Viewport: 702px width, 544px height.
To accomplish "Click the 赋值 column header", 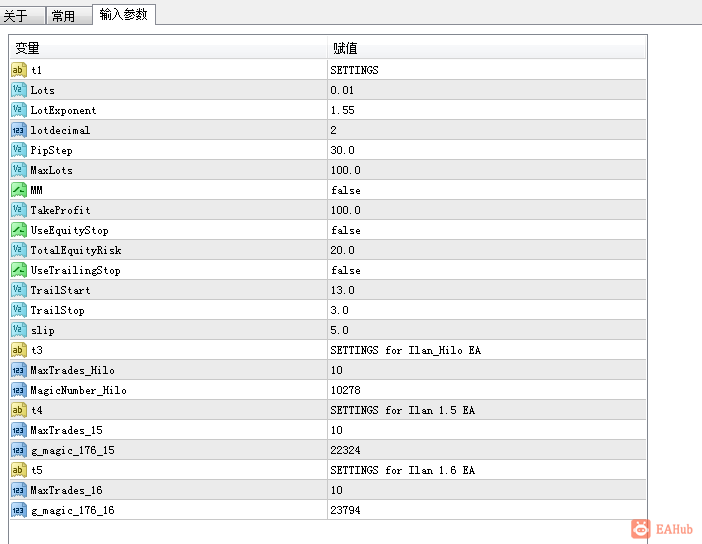I will [x=487, y=47].
